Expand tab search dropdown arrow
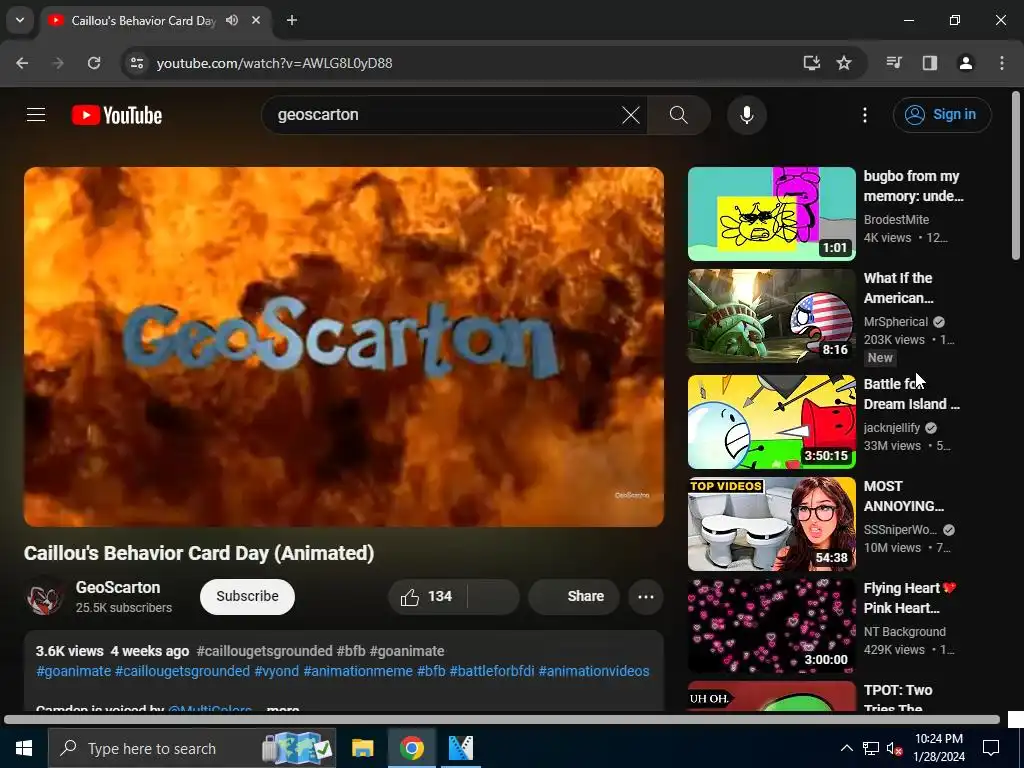The width and height of the screenshot is (1024, 768). (x=20, y=20)
